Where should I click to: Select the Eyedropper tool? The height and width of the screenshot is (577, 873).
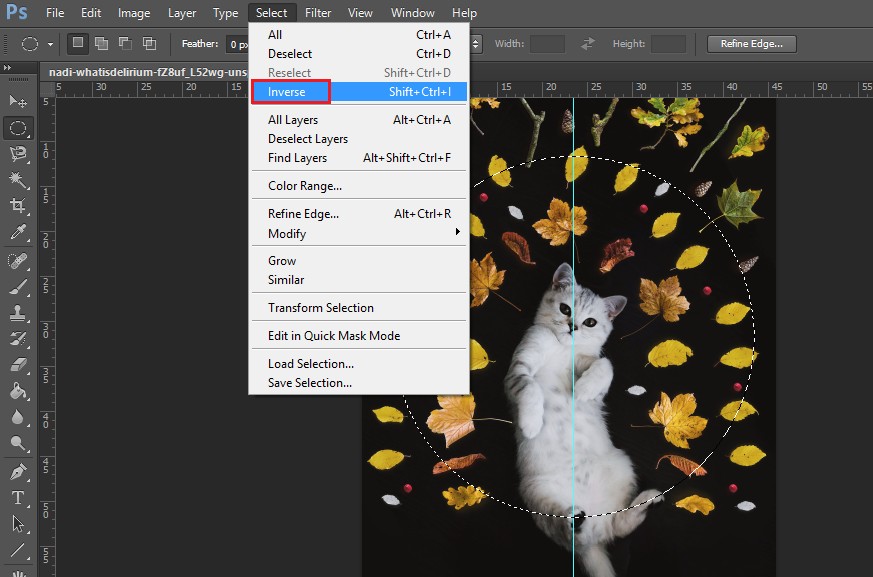(x=18, y=232)
